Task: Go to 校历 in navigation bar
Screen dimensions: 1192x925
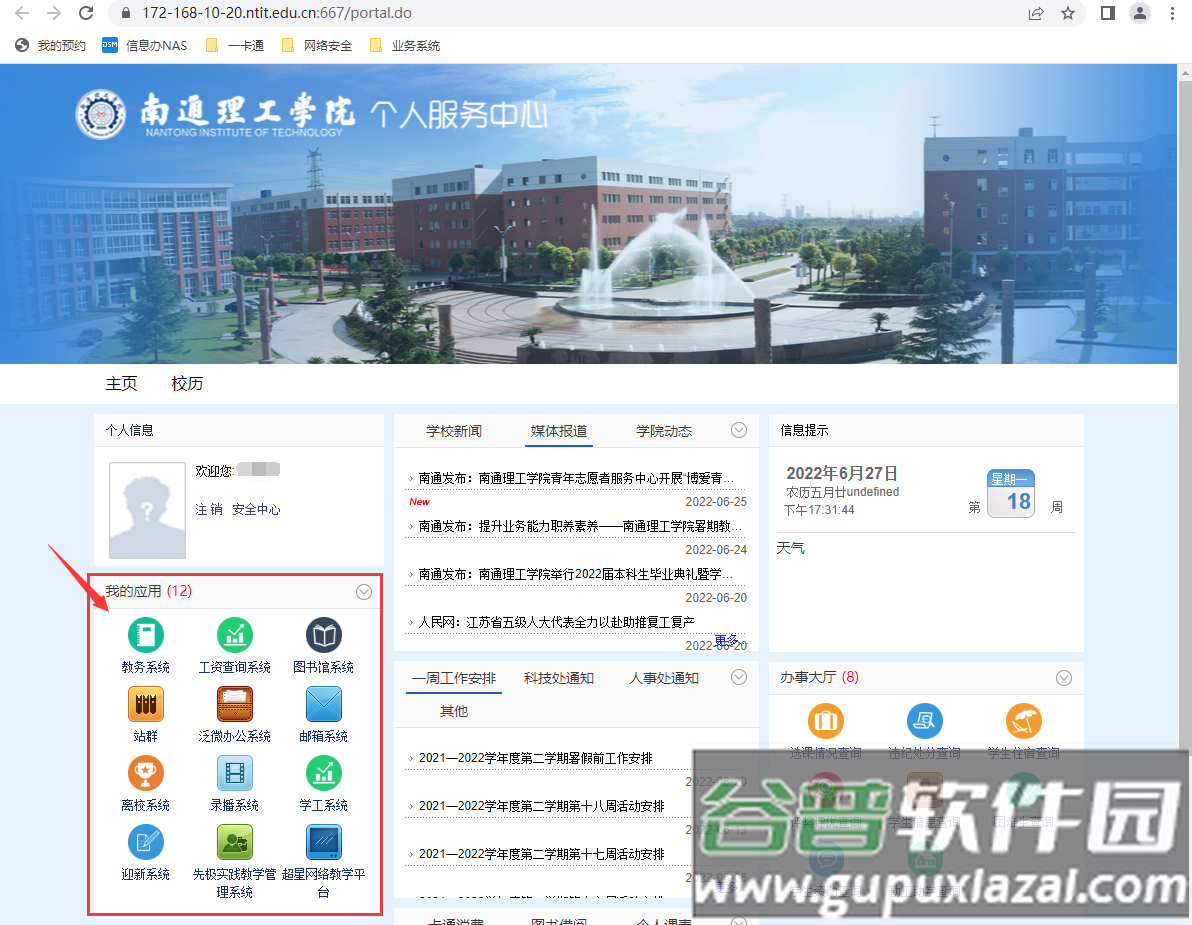Action: pos(187,384)
